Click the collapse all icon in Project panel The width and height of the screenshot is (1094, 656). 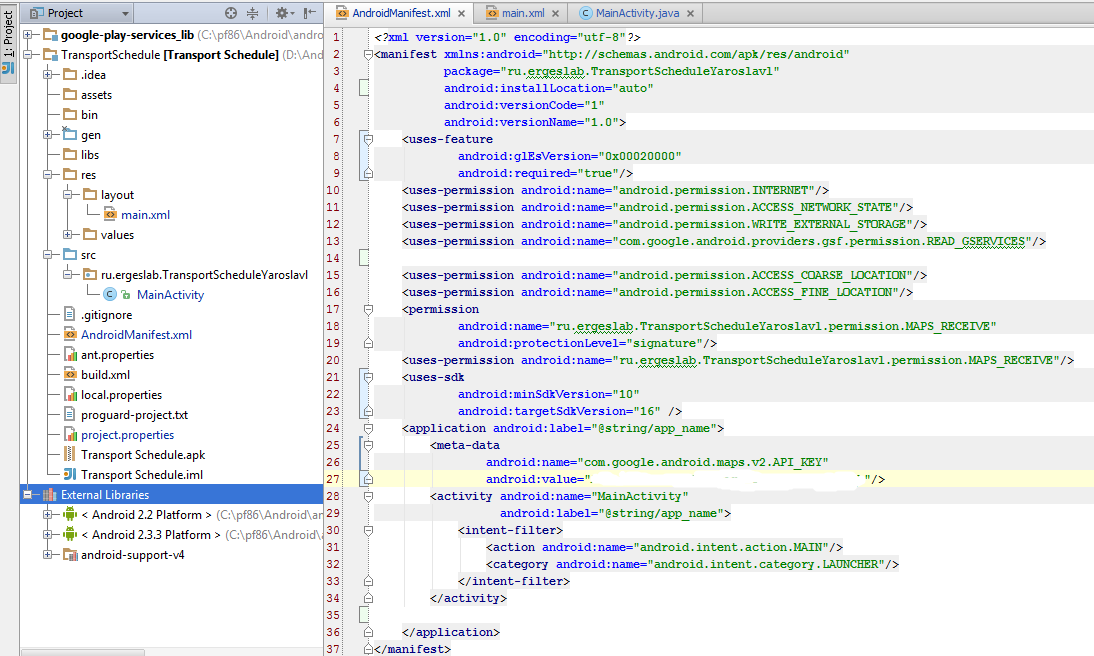[252, 13]
